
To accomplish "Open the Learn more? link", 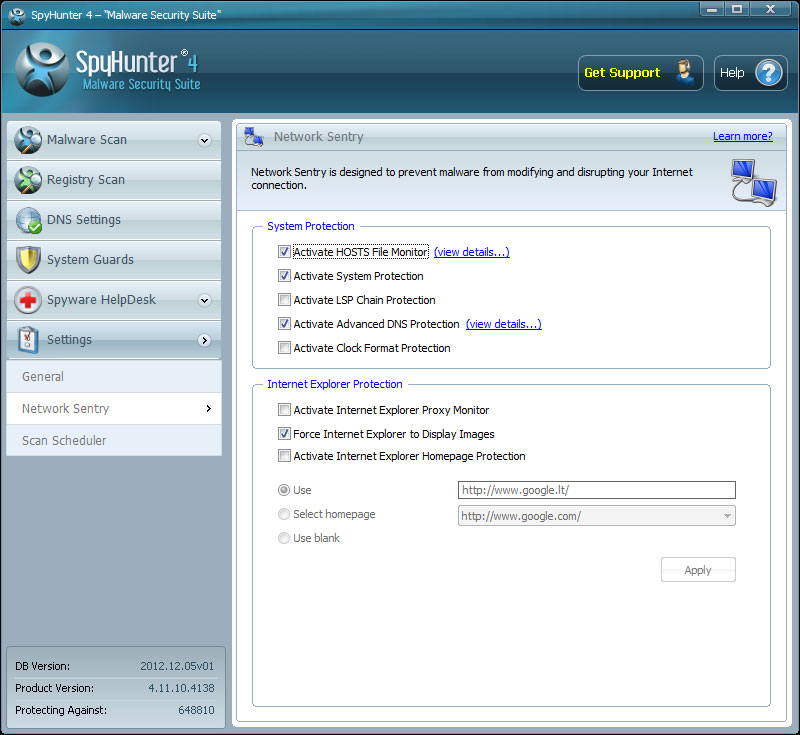I will coord(742,137).
